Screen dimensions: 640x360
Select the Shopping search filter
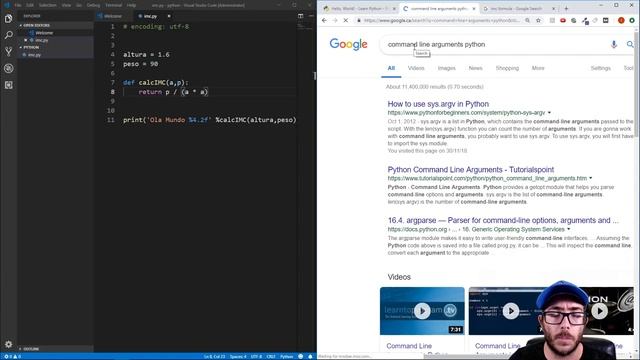coord(507,68)
